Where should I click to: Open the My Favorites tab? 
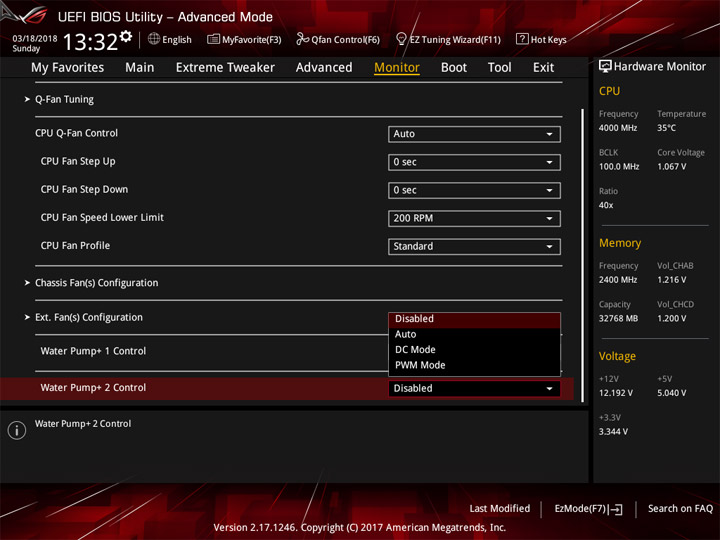click(x=68, y=68)
